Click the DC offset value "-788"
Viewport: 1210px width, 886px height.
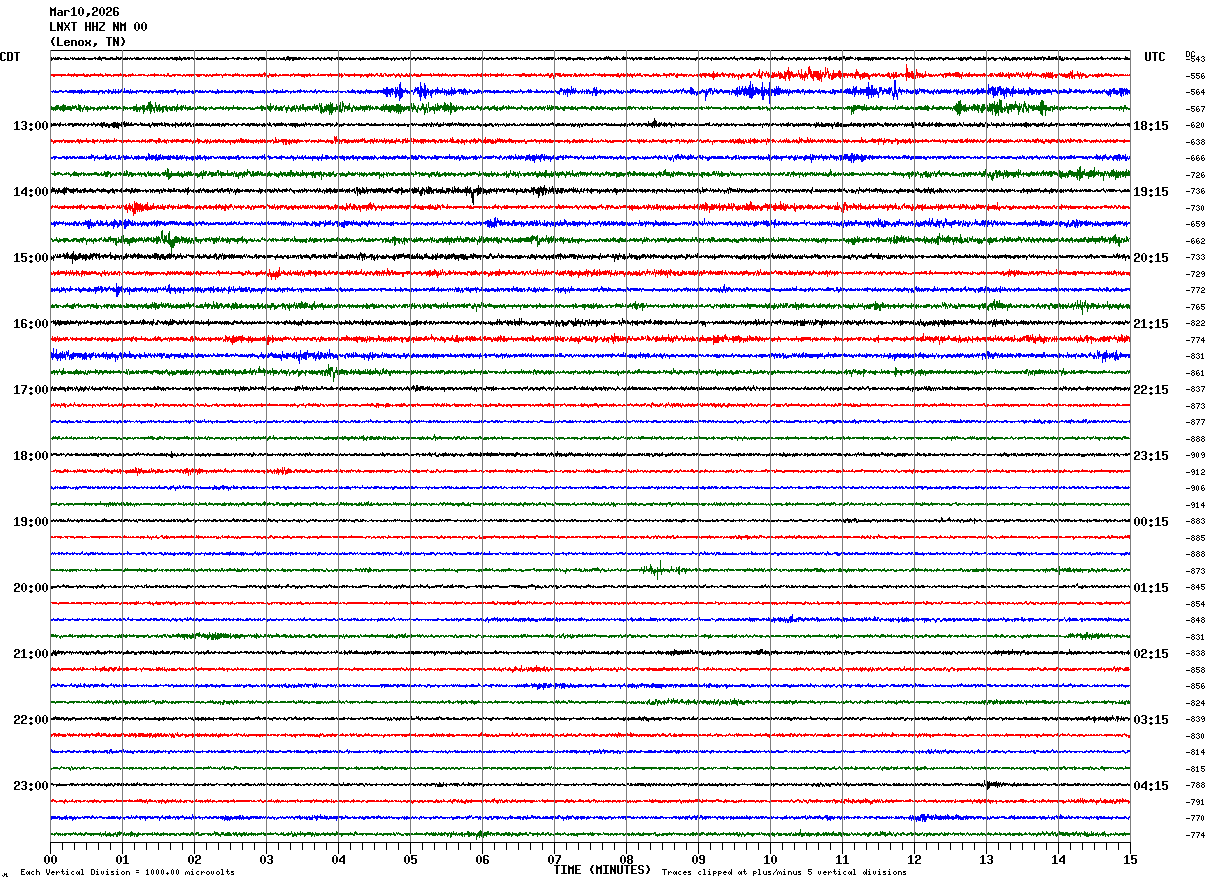[1195, 785]
